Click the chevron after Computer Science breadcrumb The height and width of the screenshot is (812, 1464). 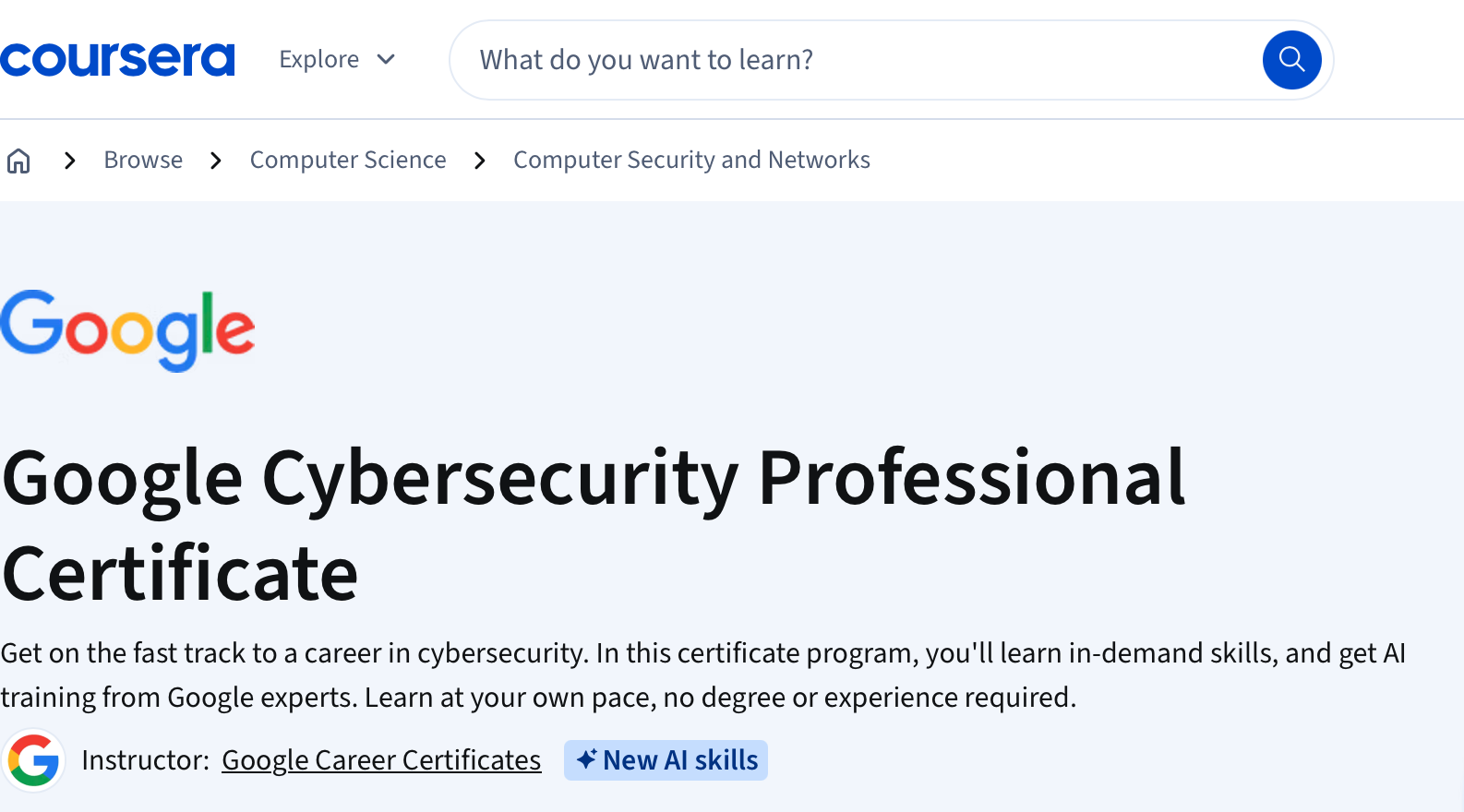(479, 160)
